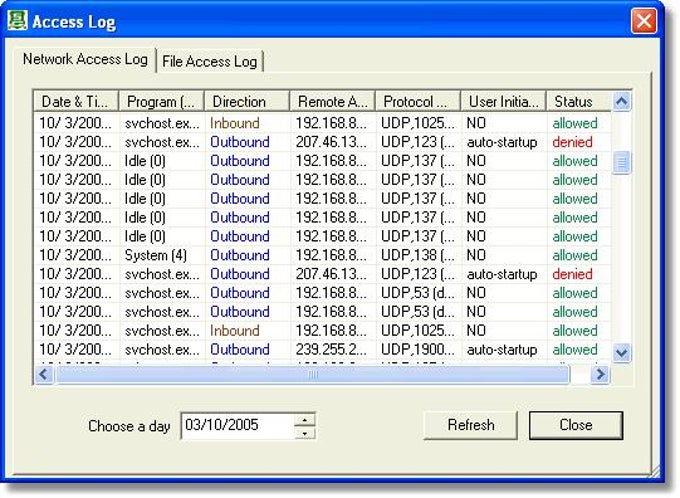
Task: Close the Access Log window with X
Action: click(x=644, y=20)
